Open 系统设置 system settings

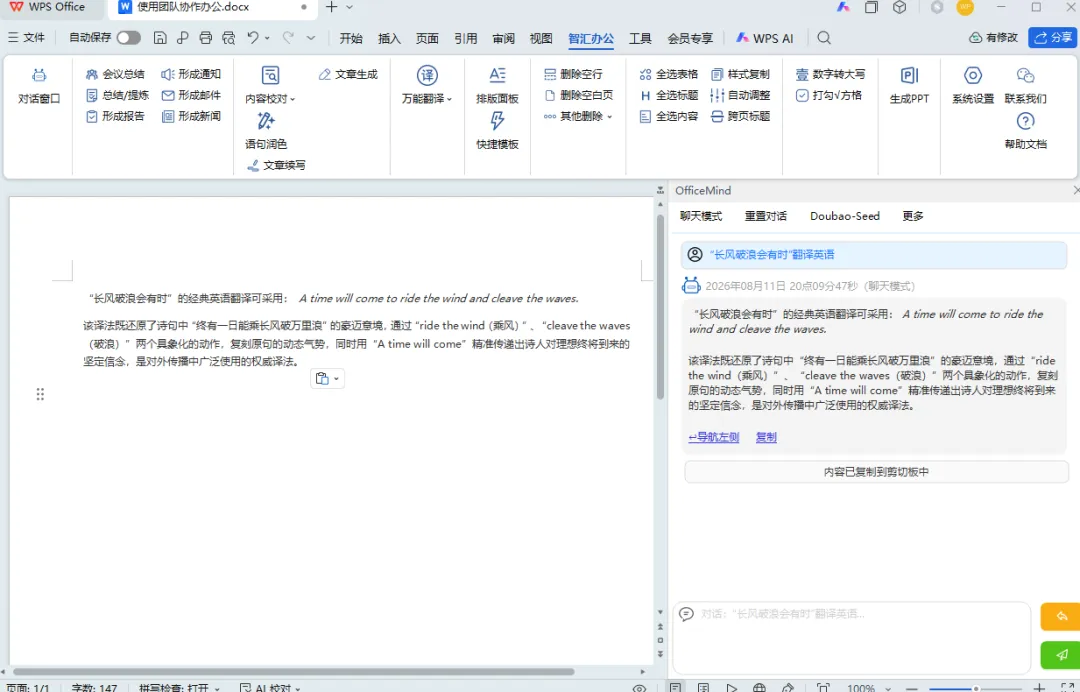(x=973, y=85)
